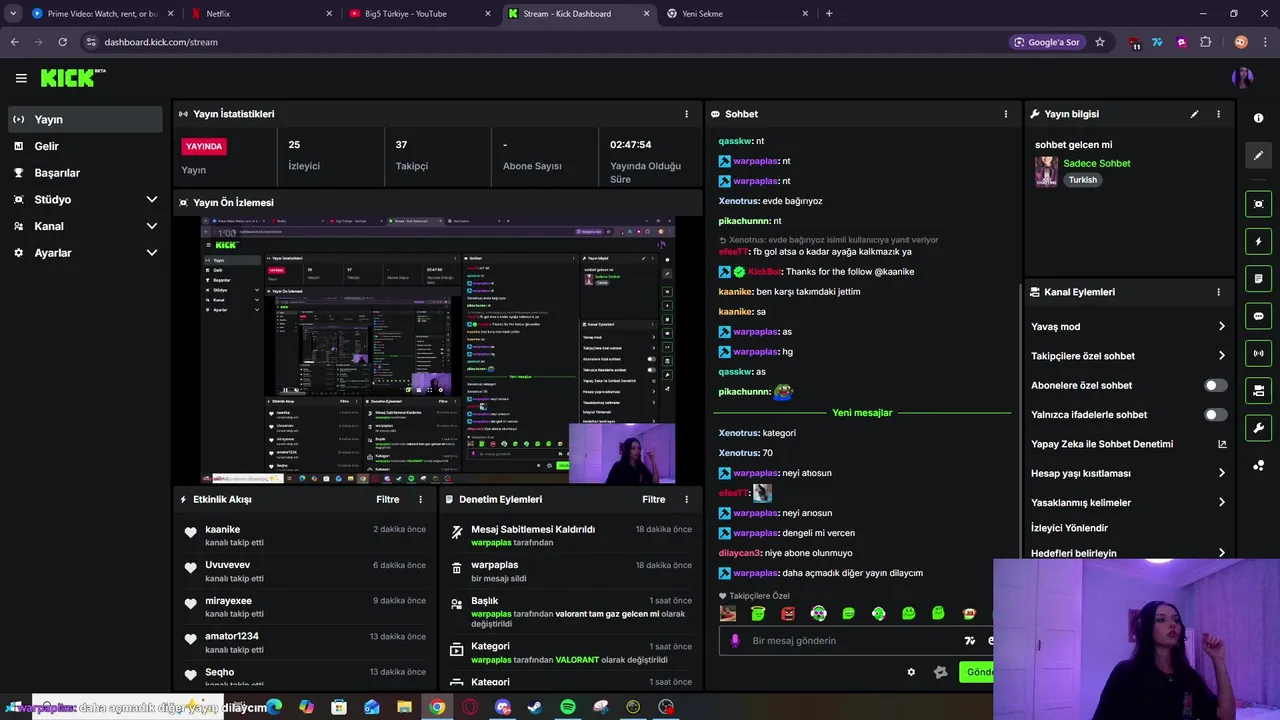Image resolution: width=1280 pixels, height=720 pixels.
Task: Open chat settings gear icon
Action: 911,672
